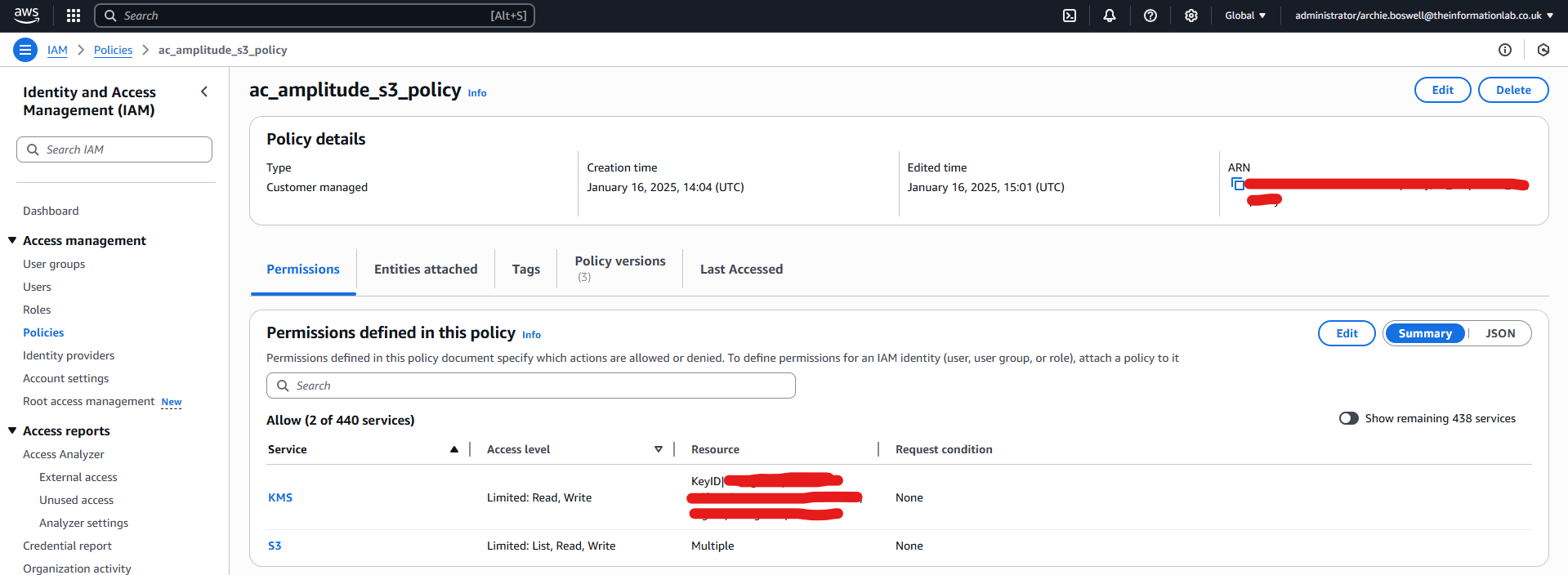
Task: Open the services grid menu icon
Action: (74, 16)
